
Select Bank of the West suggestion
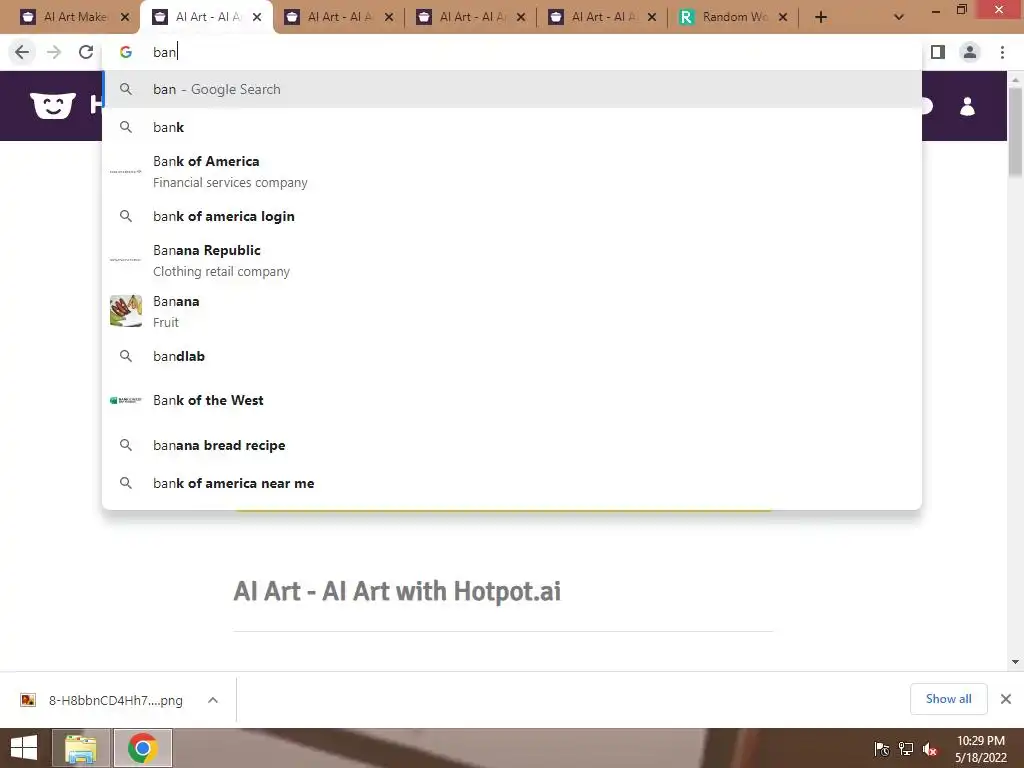[x=512, y=400]
